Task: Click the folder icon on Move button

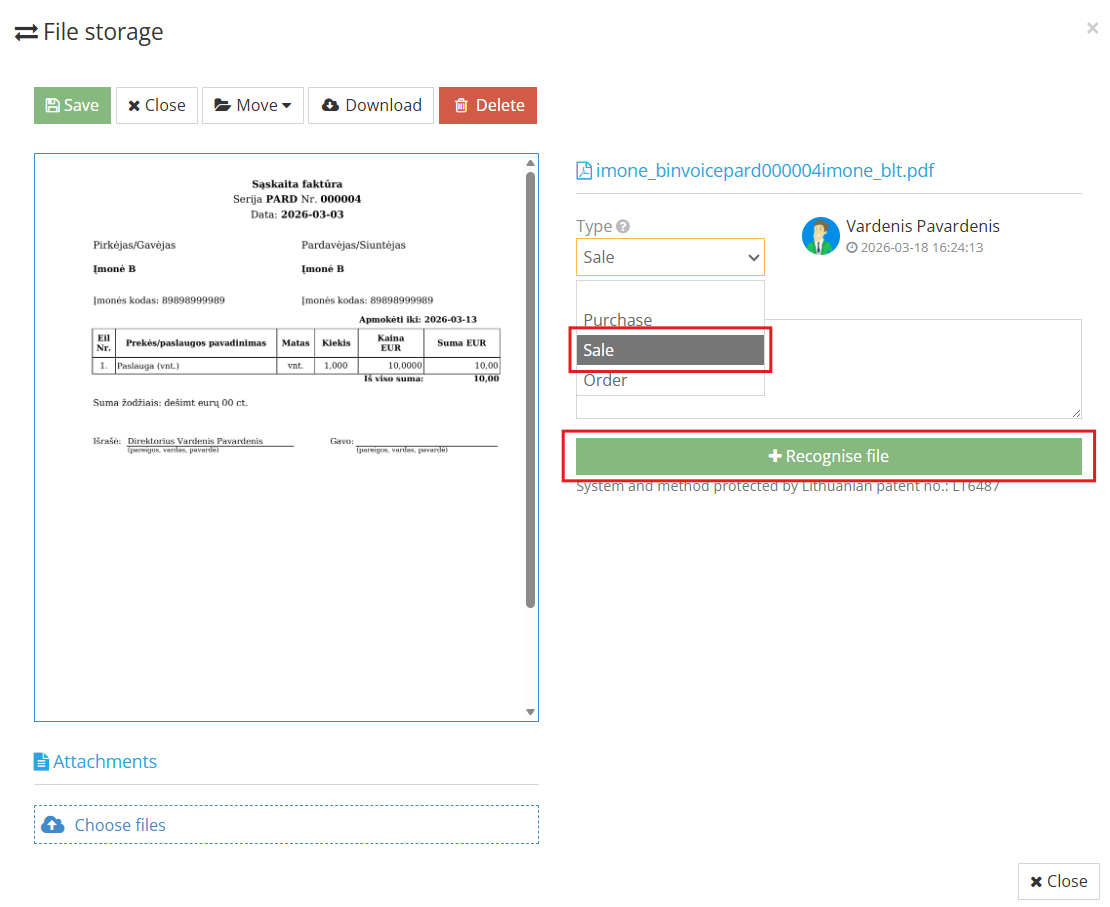Action: tap(221, 104)
